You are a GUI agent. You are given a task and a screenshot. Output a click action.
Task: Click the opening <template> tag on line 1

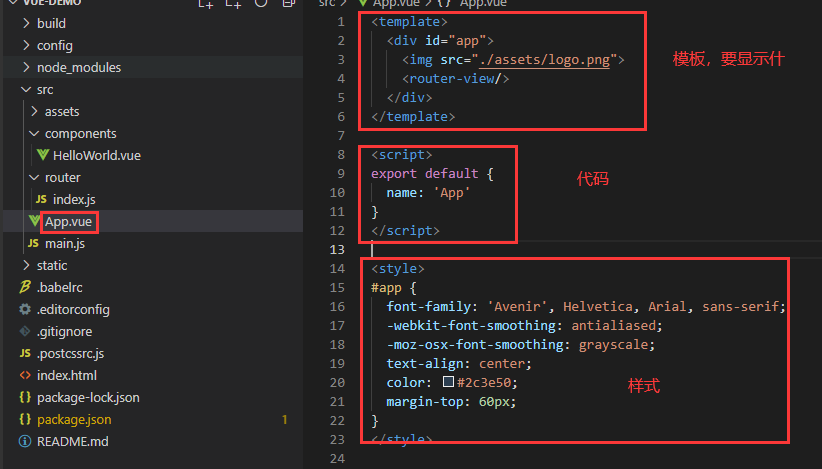409,21
